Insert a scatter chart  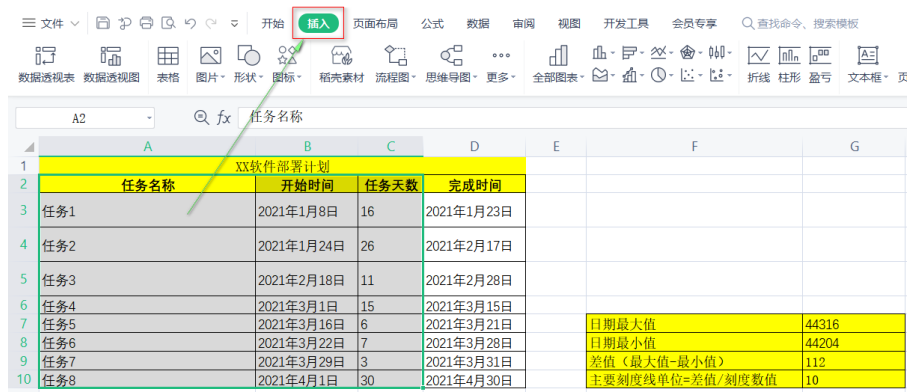[688, 75]
